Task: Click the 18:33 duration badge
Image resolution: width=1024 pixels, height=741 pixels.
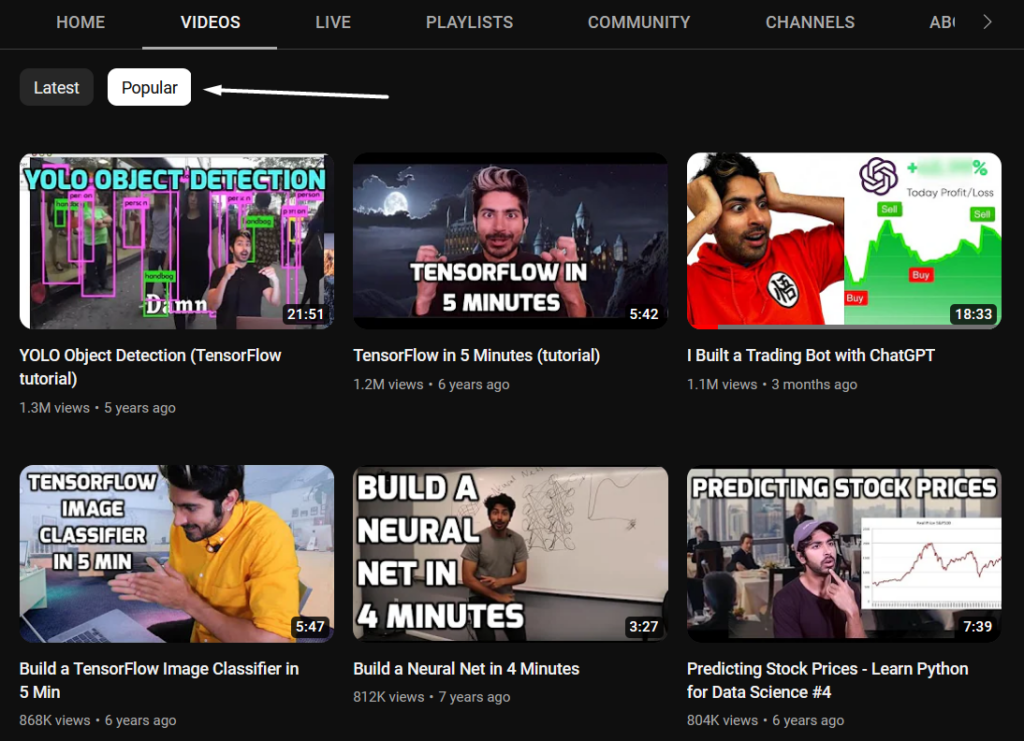Action: [x=973, y=314]
